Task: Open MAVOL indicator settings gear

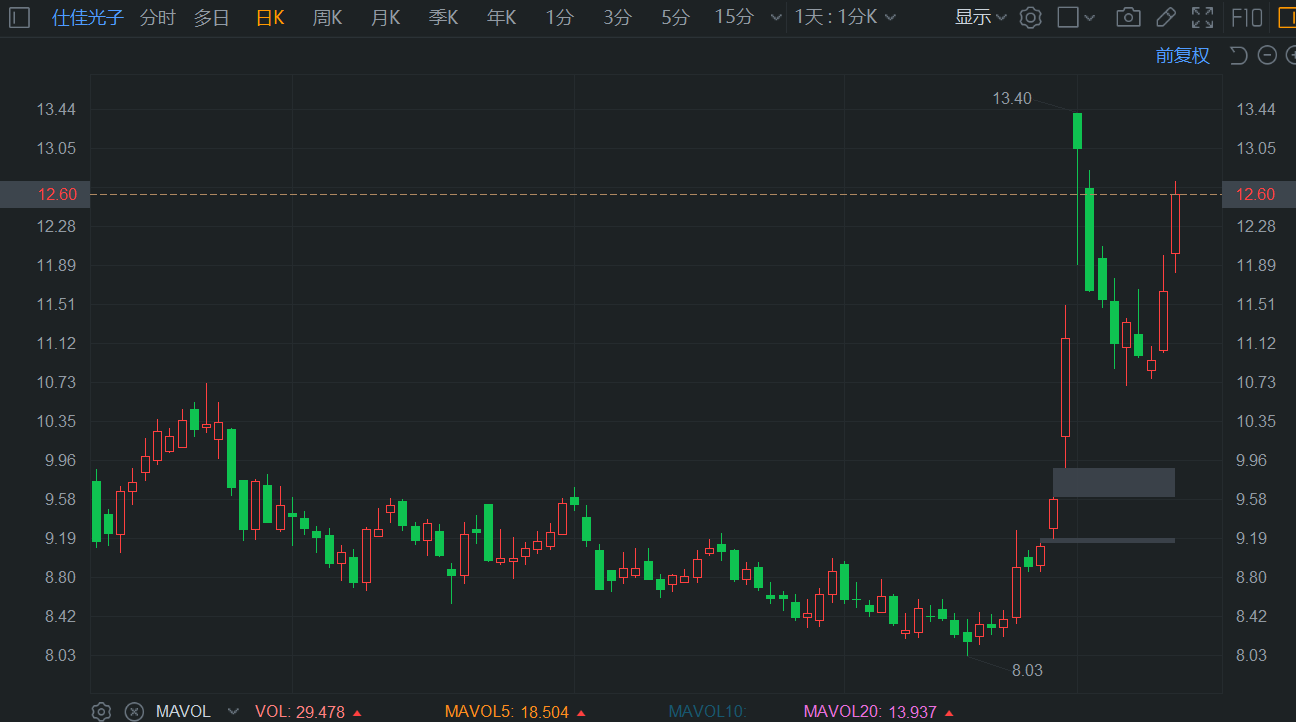Action: point(101,711)
